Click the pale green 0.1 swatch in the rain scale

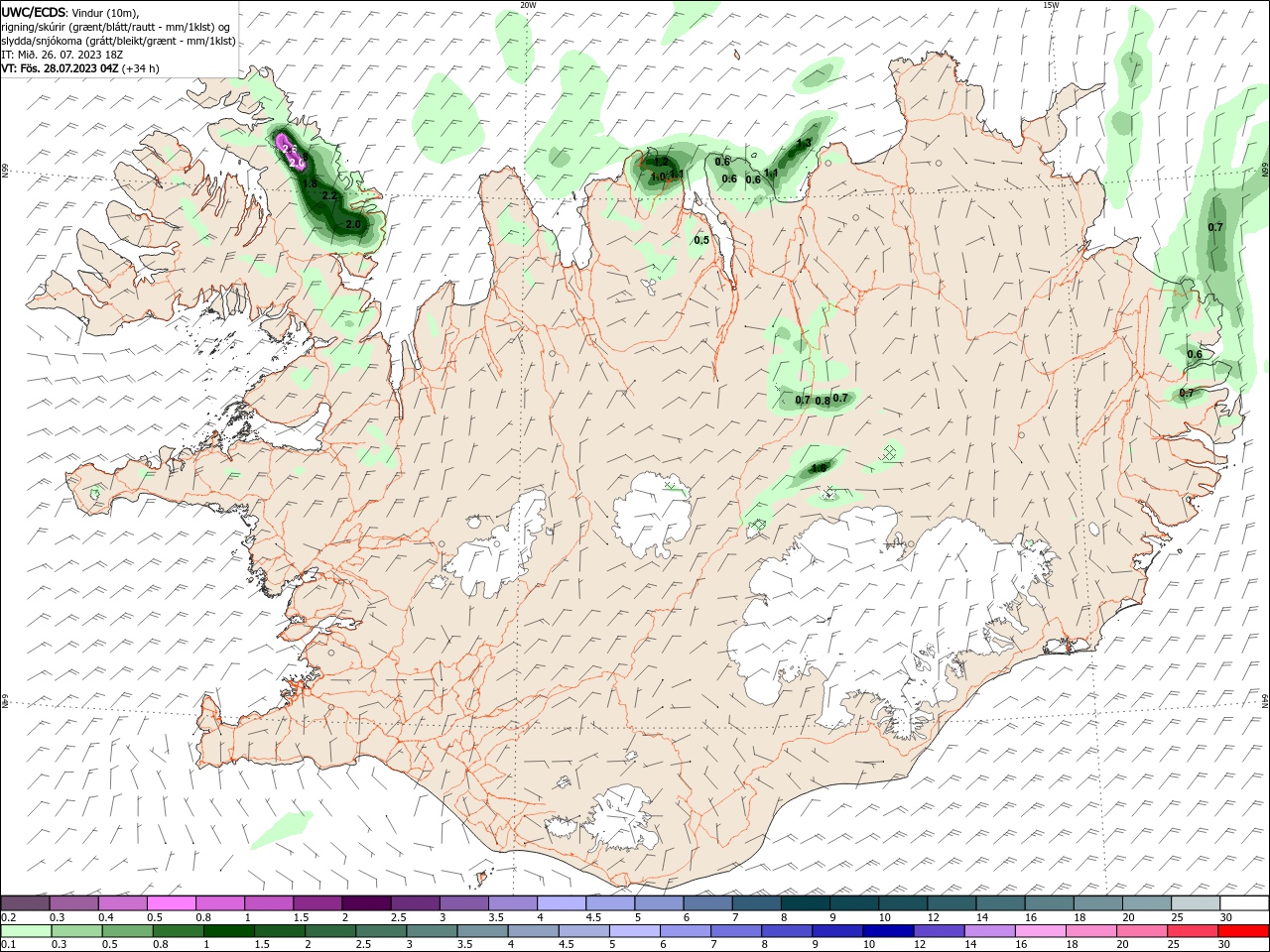pyautogui.click(x=25, y=931)
